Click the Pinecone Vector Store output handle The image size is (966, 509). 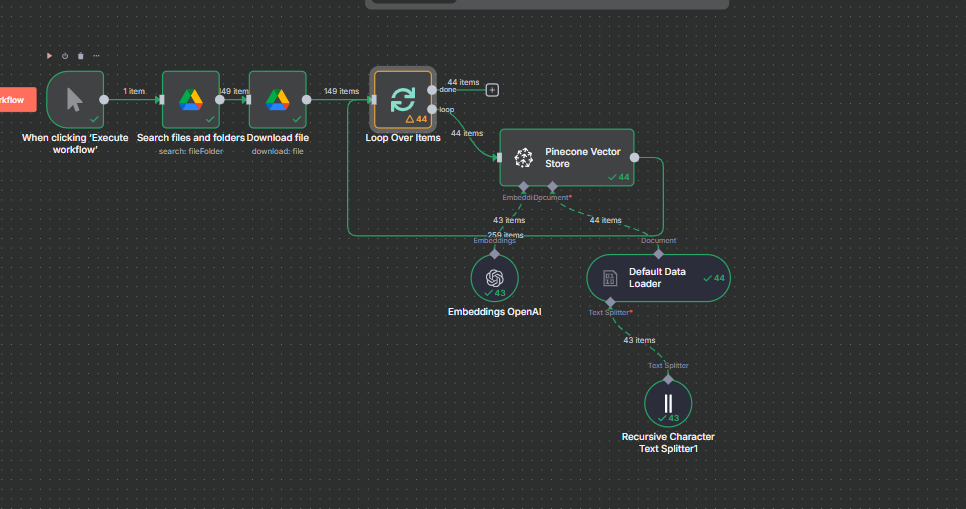[x=635, y=158]
